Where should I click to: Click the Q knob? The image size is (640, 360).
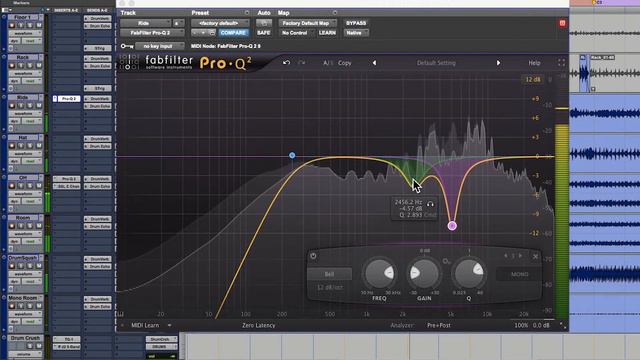click(x=469, y=273)
